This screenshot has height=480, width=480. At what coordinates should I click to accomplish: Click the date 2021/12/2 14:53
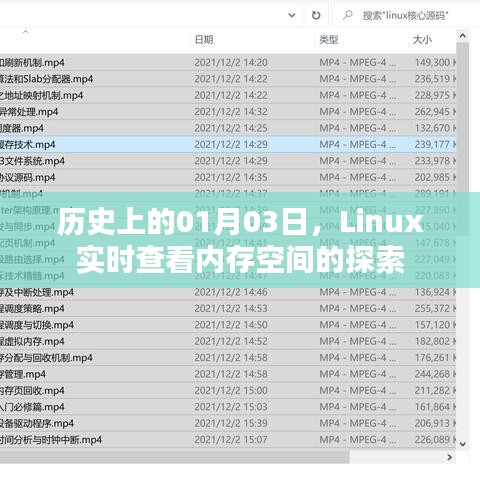(231, 309)
